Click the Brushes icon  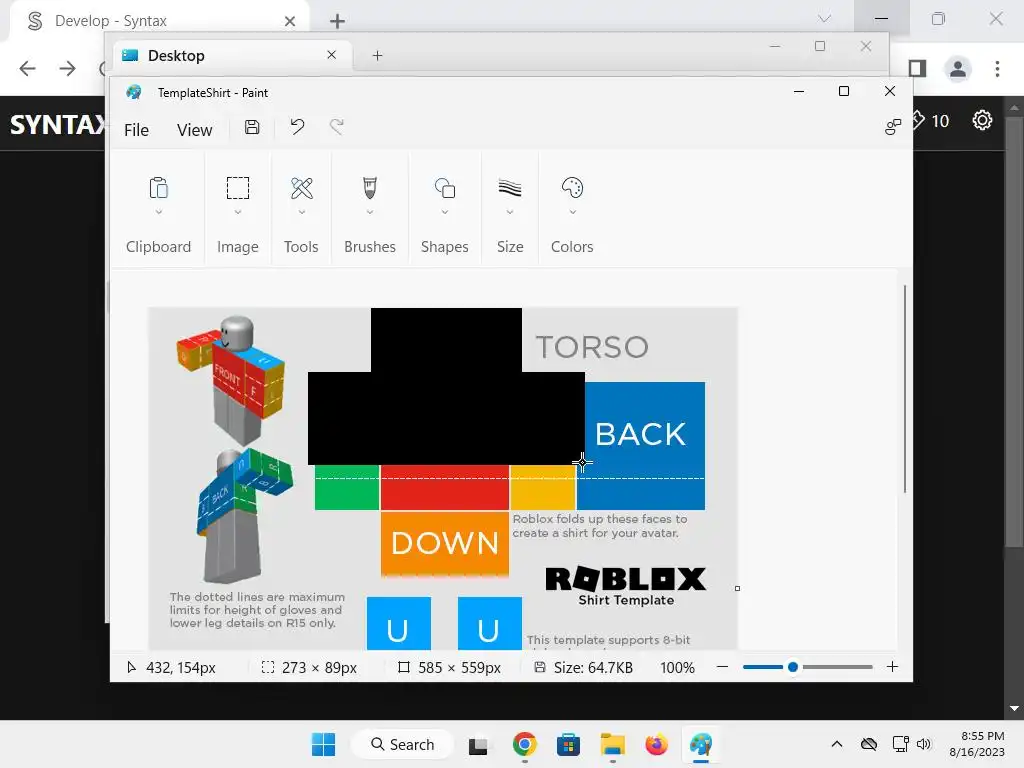370,188
